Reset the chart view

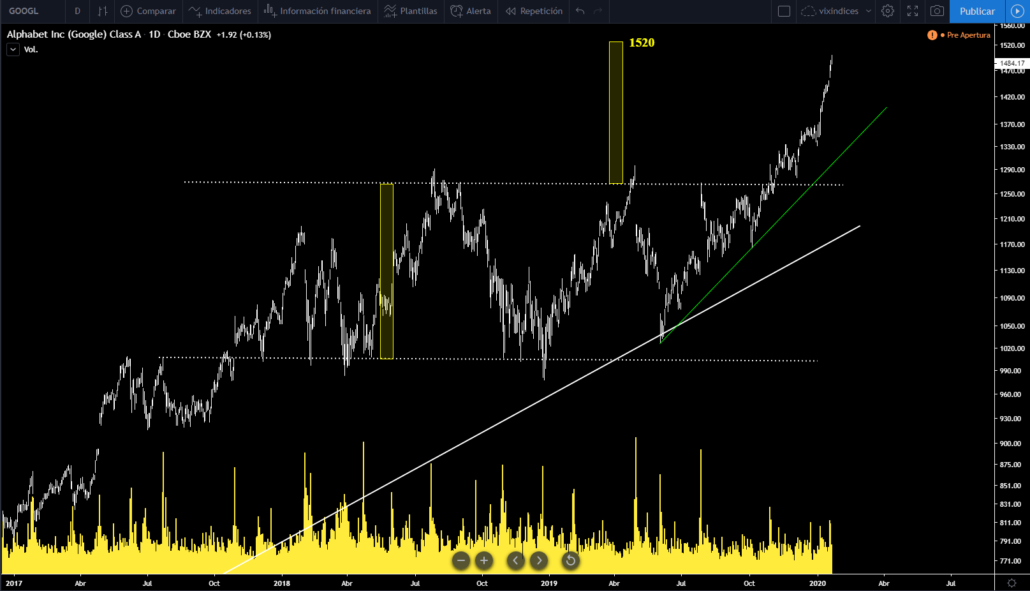pos(570,560)
